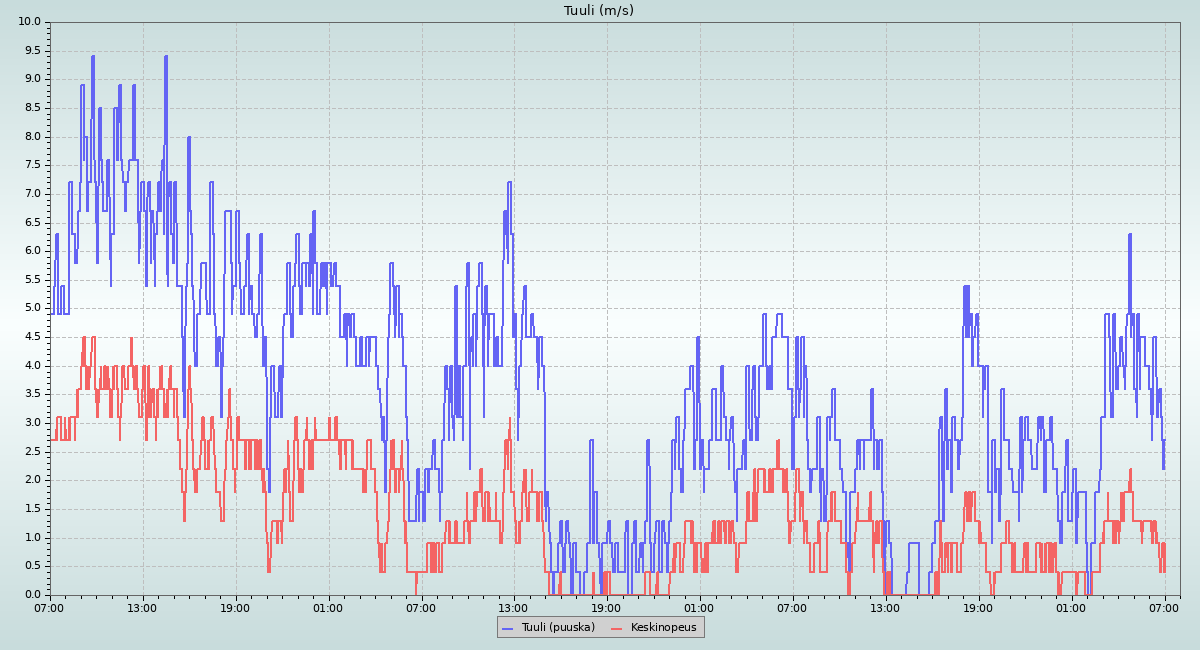Select the first 13:00 time label

[143, 607]
